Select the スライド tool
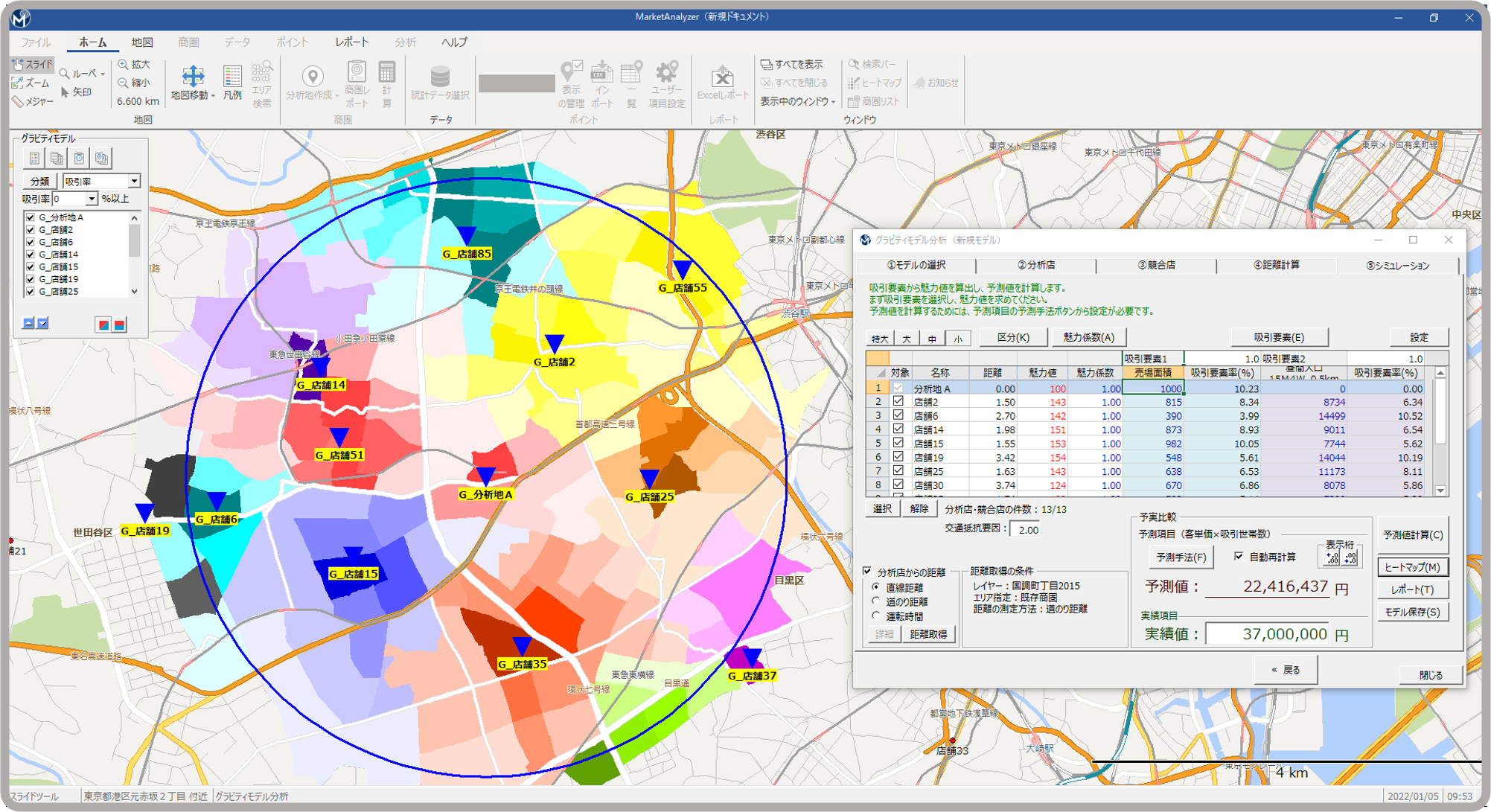The image size is (1491, 812). [34, 65]
